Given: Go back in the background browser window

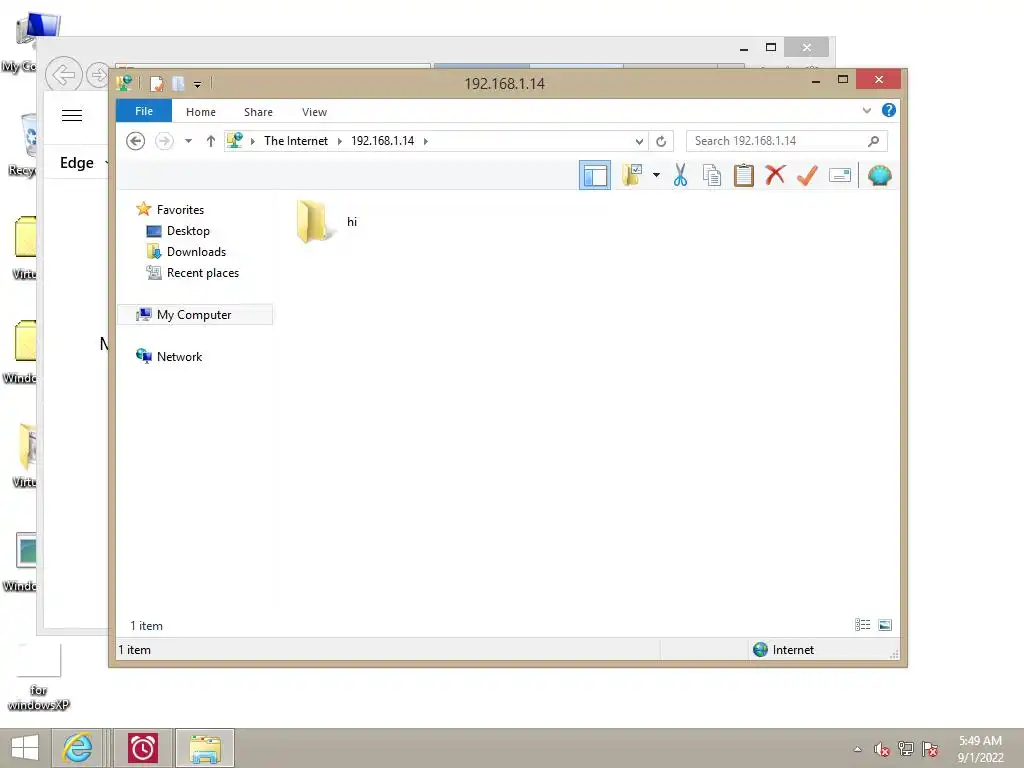Looking at the screenshot, I should click(x=63, y=75).
